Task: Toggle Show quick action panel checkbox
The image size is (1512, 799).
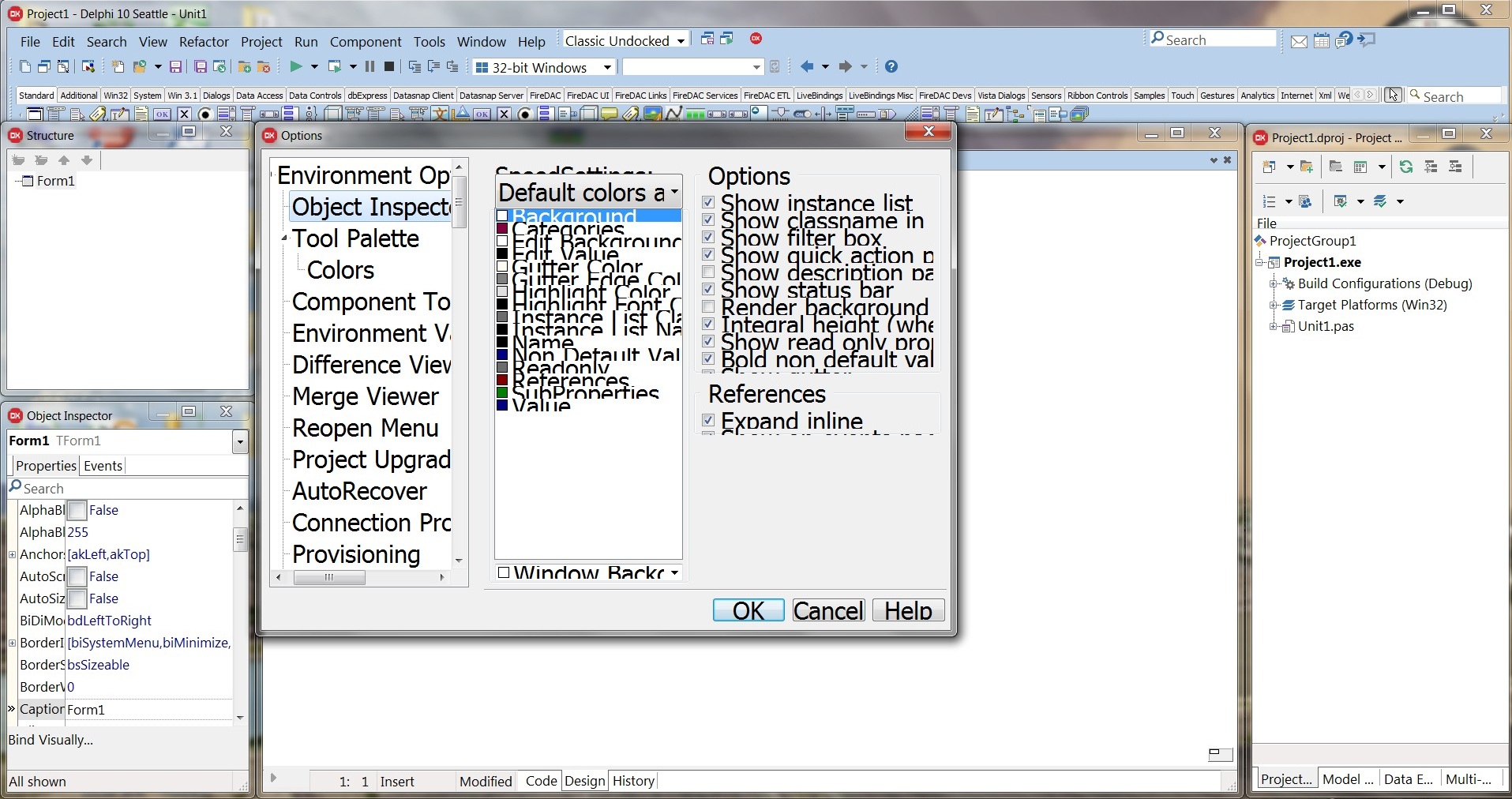Action: (x=708, y=255)
